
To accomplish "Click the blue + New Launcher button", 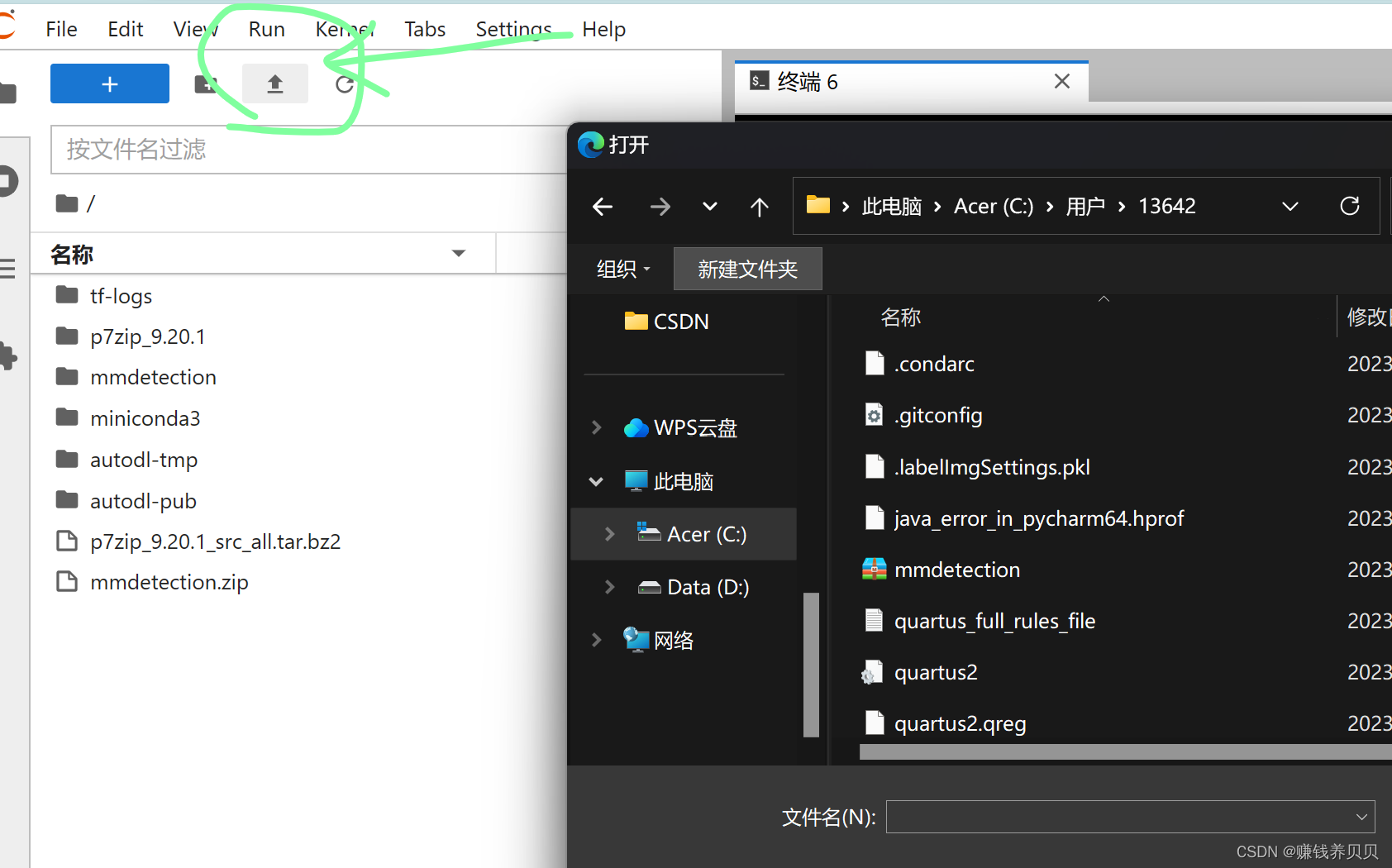I will (109, 83).
